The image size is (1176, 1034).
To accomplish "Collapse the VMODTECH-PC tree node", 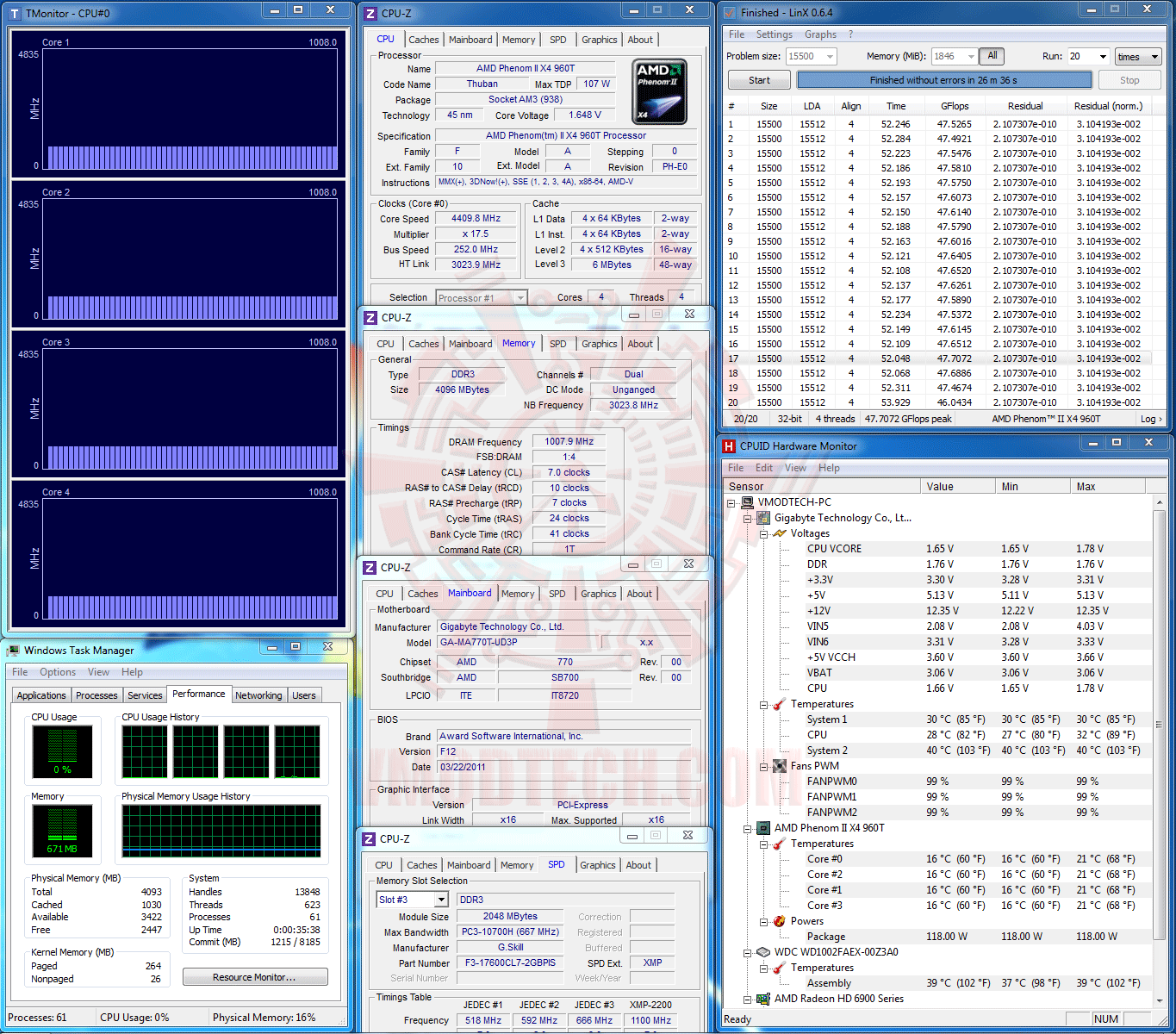I will click(x=731, y=502).
